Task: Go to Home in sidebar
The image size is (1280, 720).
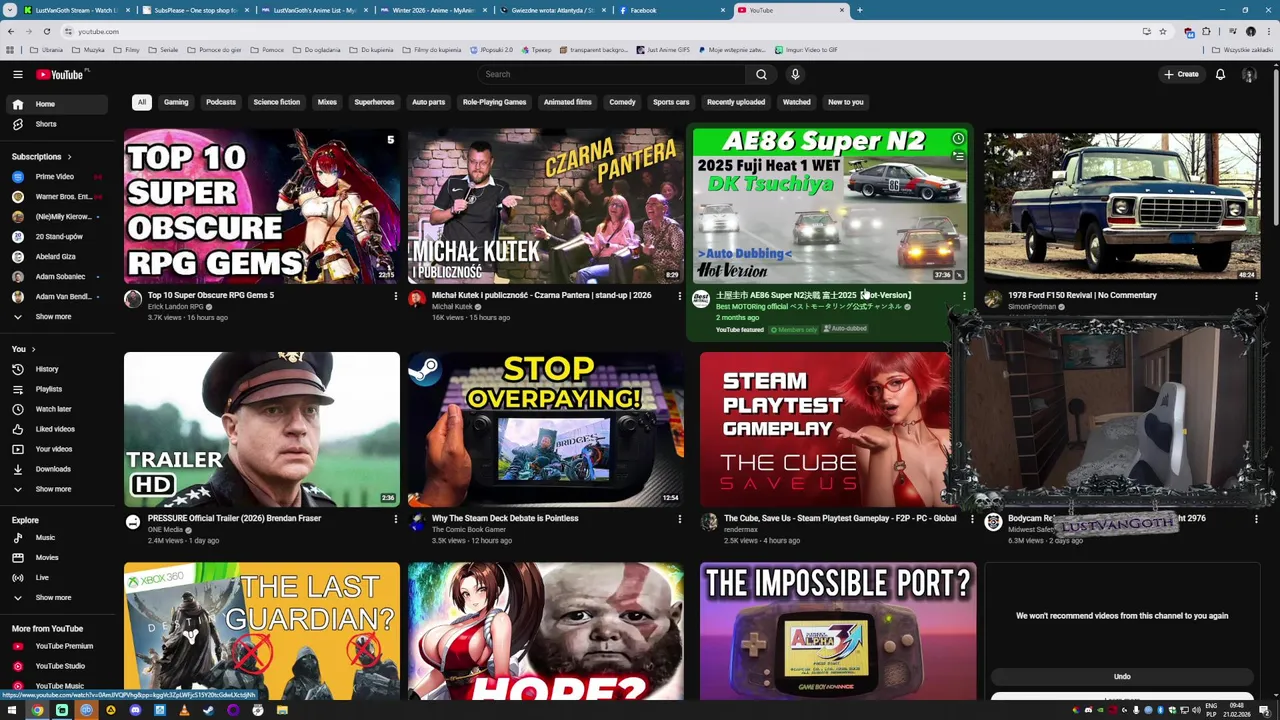Action: [56, 104]
